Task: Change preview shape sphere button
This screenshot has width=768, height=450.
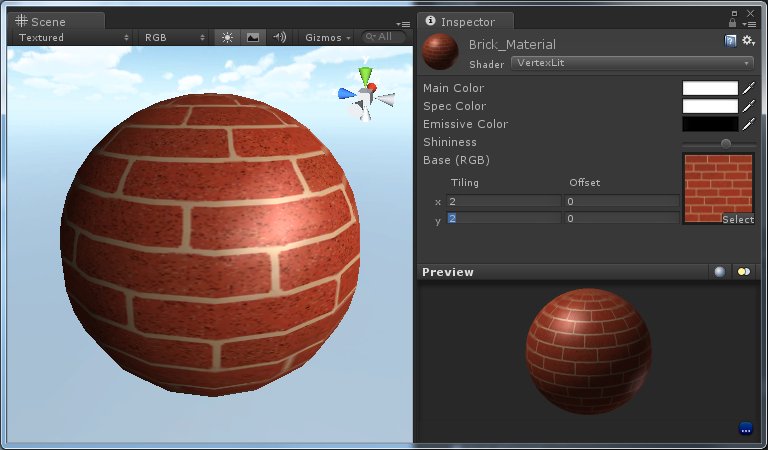Action: click(x=720, y=272)
